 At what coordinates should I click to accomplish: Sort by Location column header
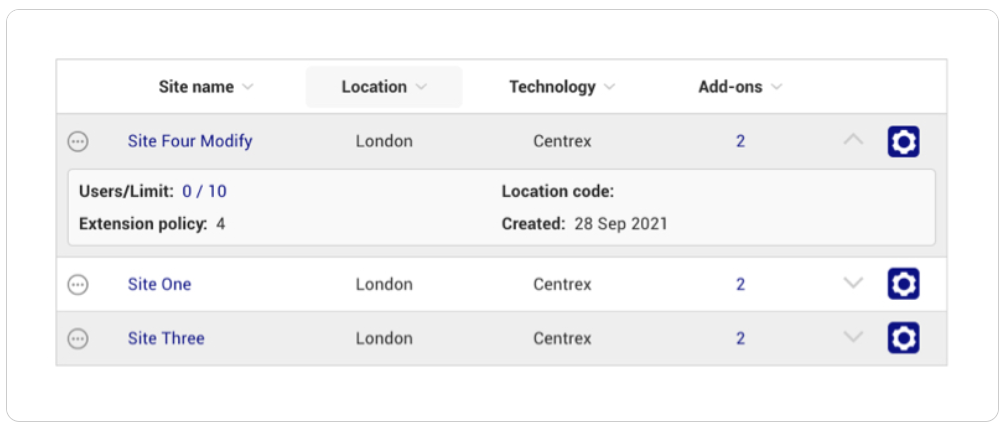click(384, 87)
